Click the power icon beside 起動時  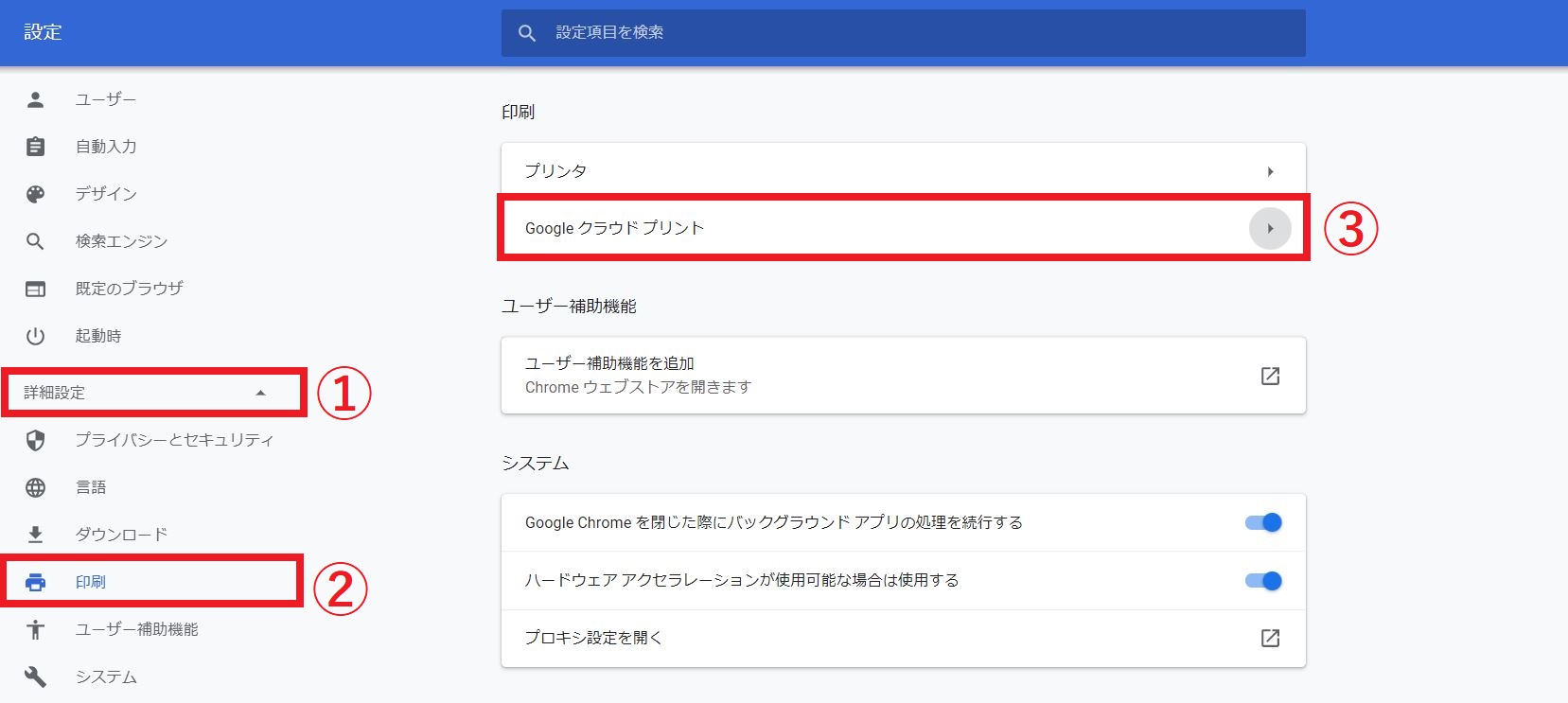click(x=35, y=336)
